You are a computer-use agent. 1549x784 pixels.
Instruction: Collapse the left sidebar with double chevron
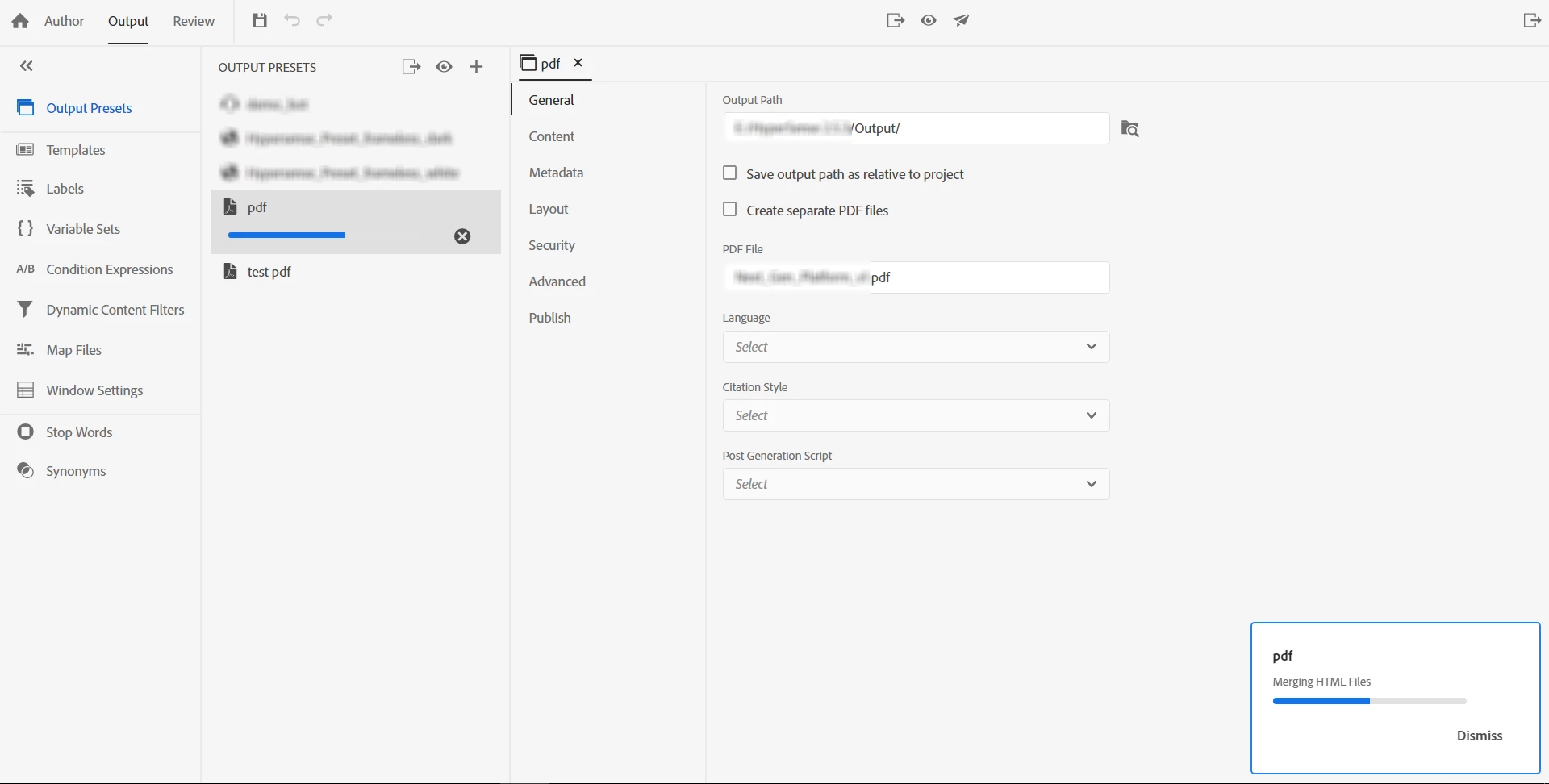(x=27, y=66)
